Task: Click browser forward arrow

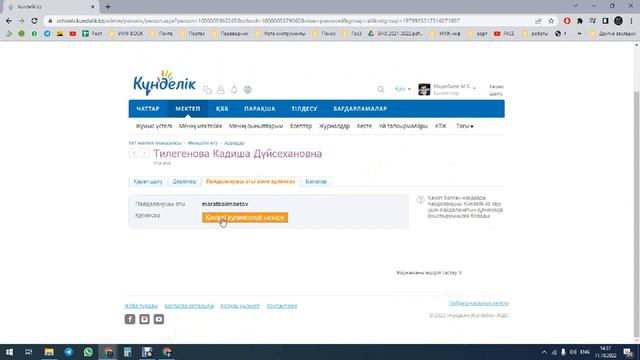Action: tap(22, 21)
